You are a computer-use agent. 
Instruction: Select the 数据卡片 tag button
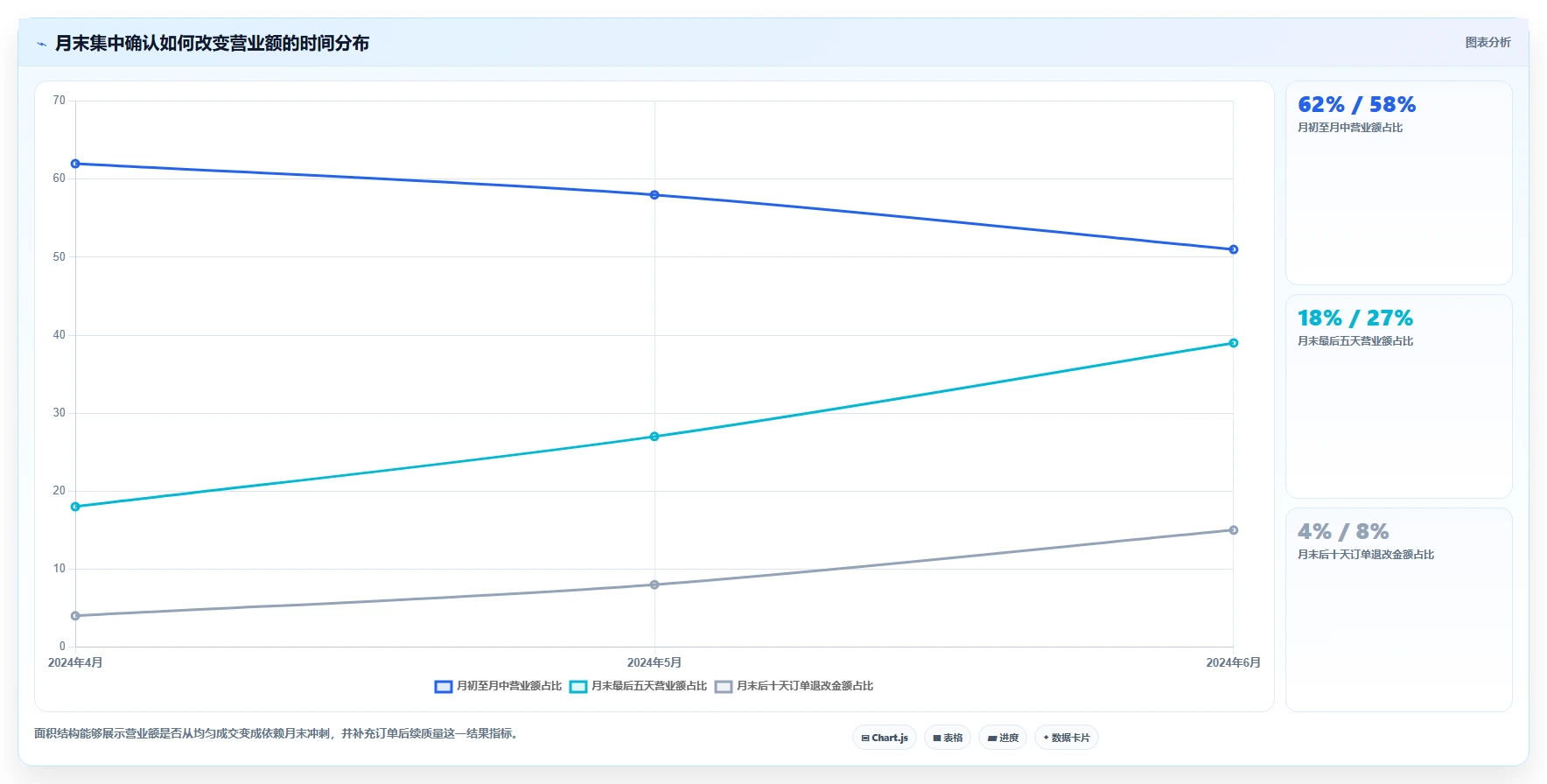[x=1067, y=738]
